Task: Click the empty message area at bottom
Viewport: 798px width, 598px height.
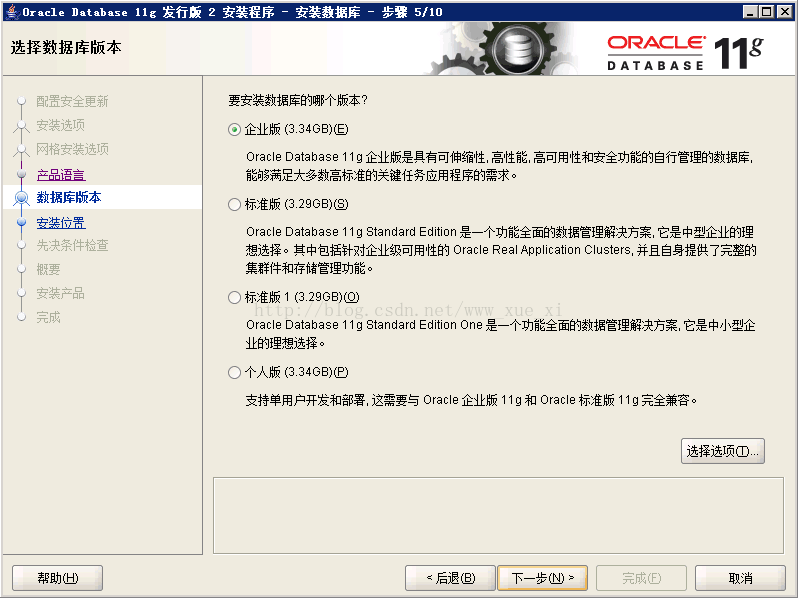Action: (x=498, y=515)
